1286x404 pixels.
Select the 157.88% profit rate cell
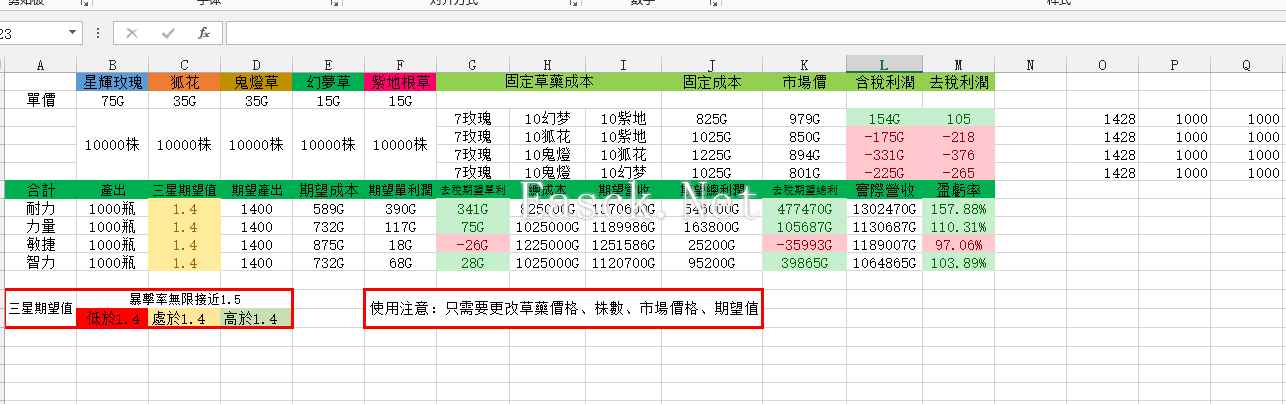click(959, 209)
